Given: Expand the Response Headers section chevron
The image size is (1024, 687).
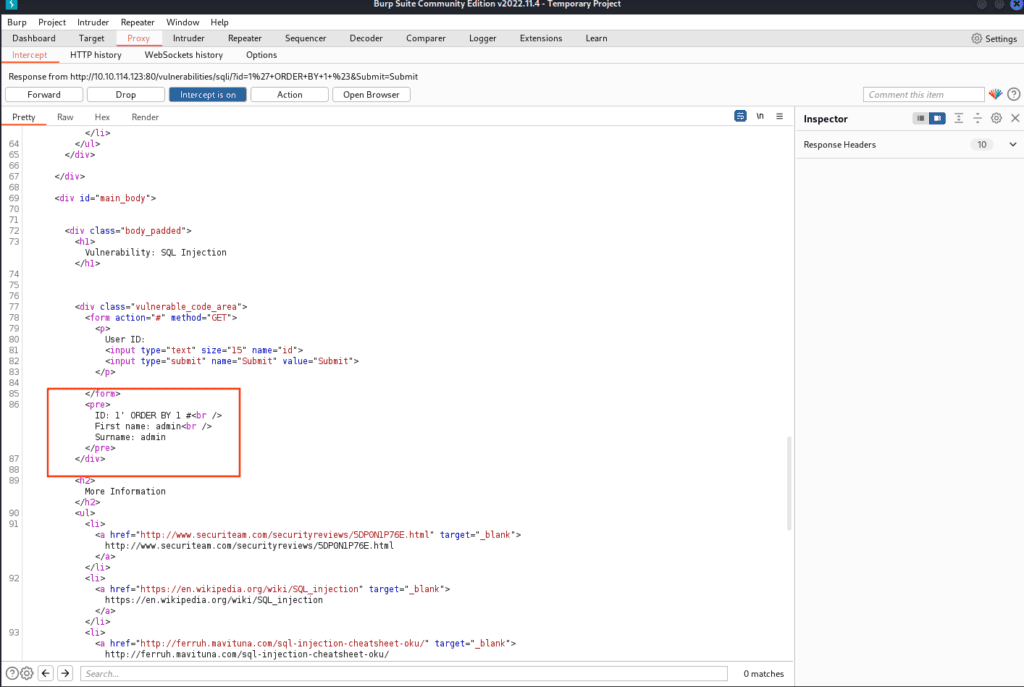Looking at the screenshot, I should tap(1012, 144).
